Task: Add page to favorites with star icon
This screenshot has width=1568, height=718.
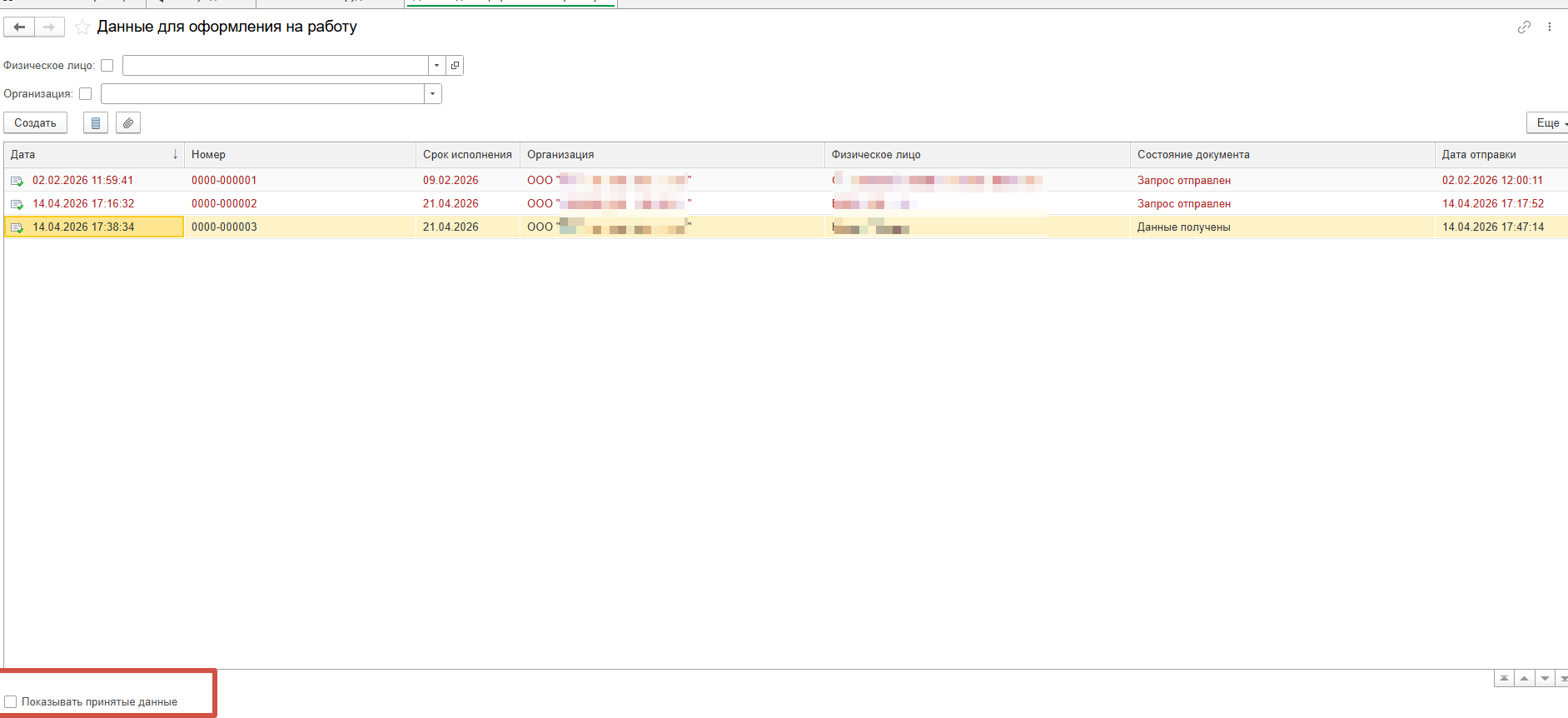Action: (x=82, y=27)
